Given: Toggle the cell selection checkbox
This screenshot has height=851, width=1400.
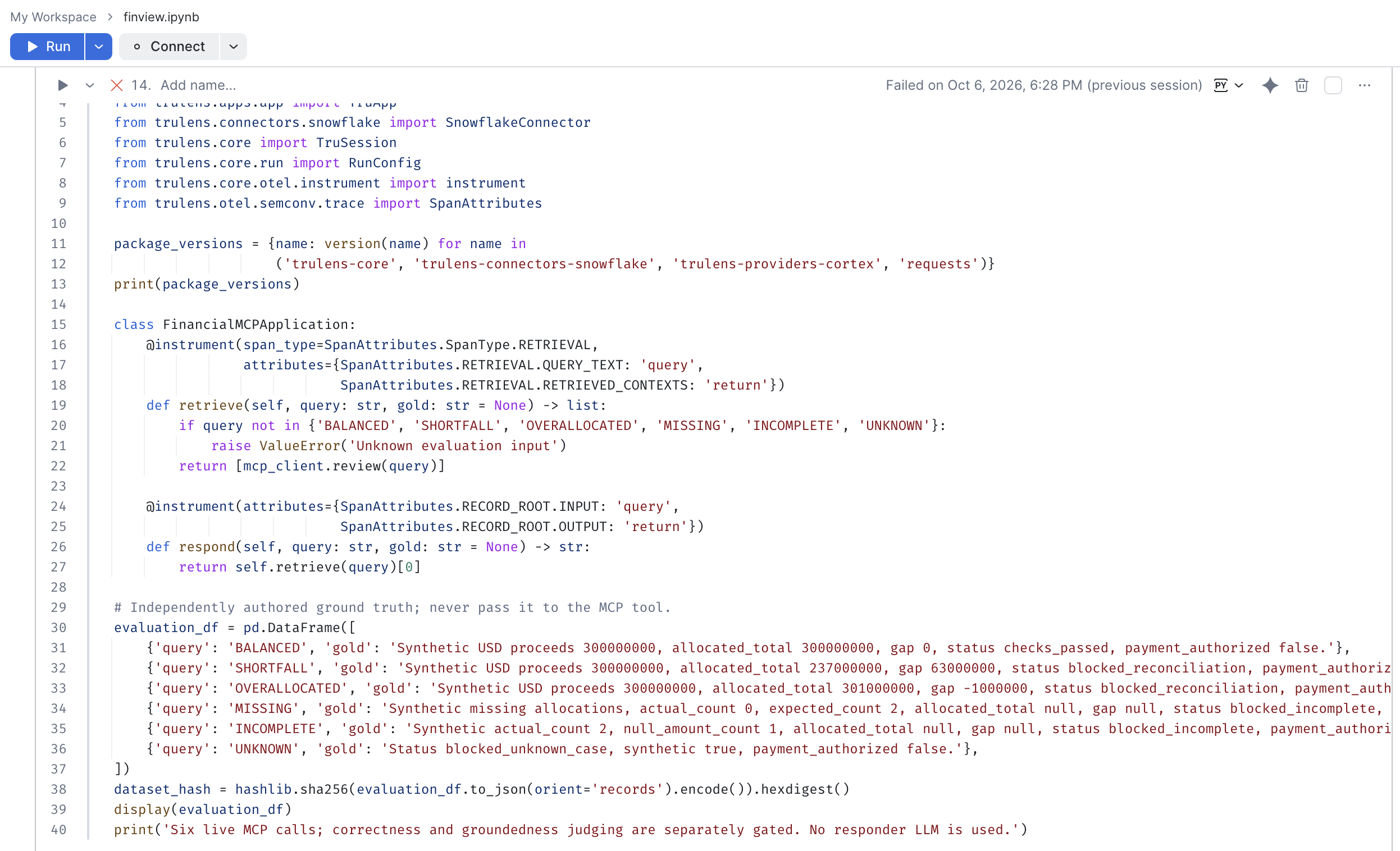Looking at the screenshot, I should point(1333,85).
